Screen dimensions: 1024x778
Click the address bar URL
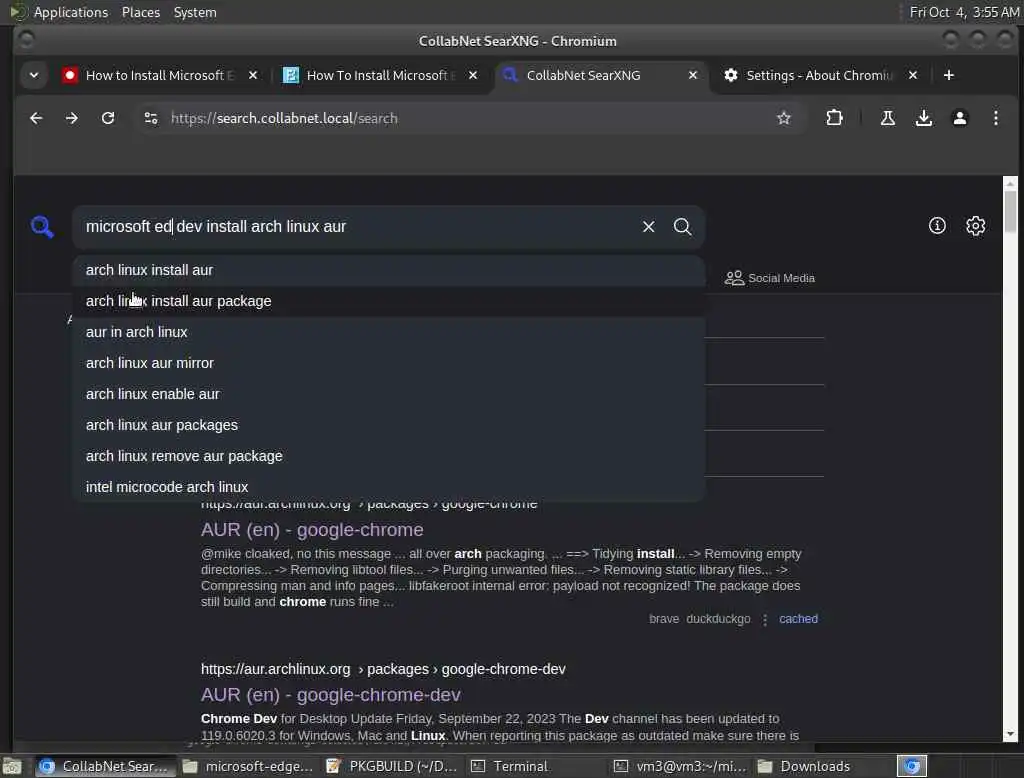pyautogui.click(x=284, y=118)
